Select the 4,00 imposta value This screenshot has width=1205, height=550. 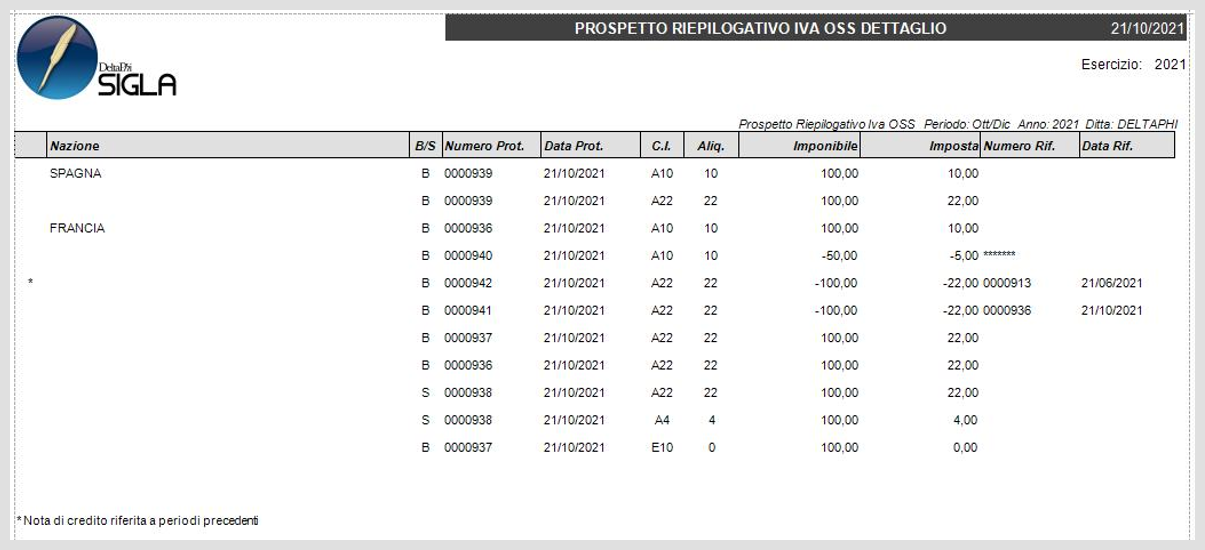966,420
